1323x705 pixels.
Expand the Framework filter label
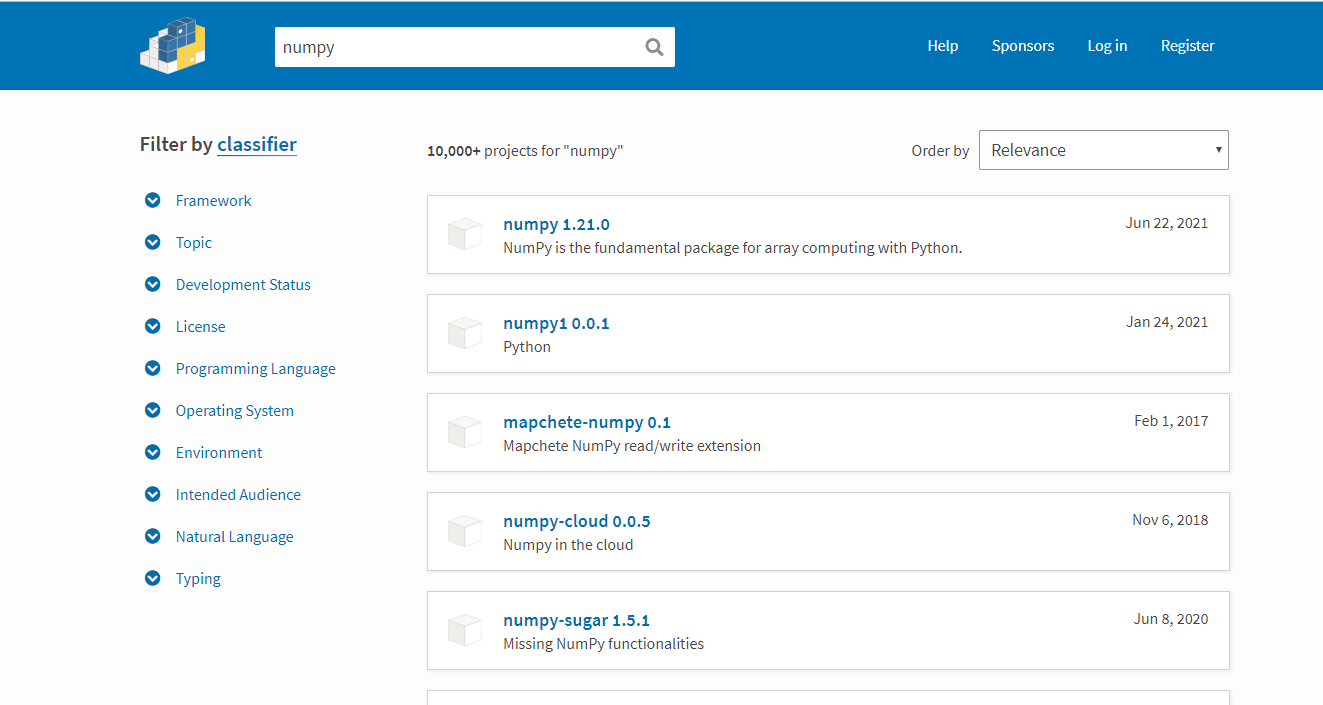(213, 200)
